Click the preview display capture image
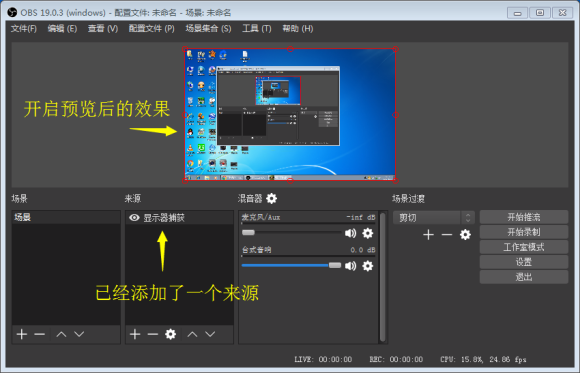580x373 pixels. tap(290, 115)
